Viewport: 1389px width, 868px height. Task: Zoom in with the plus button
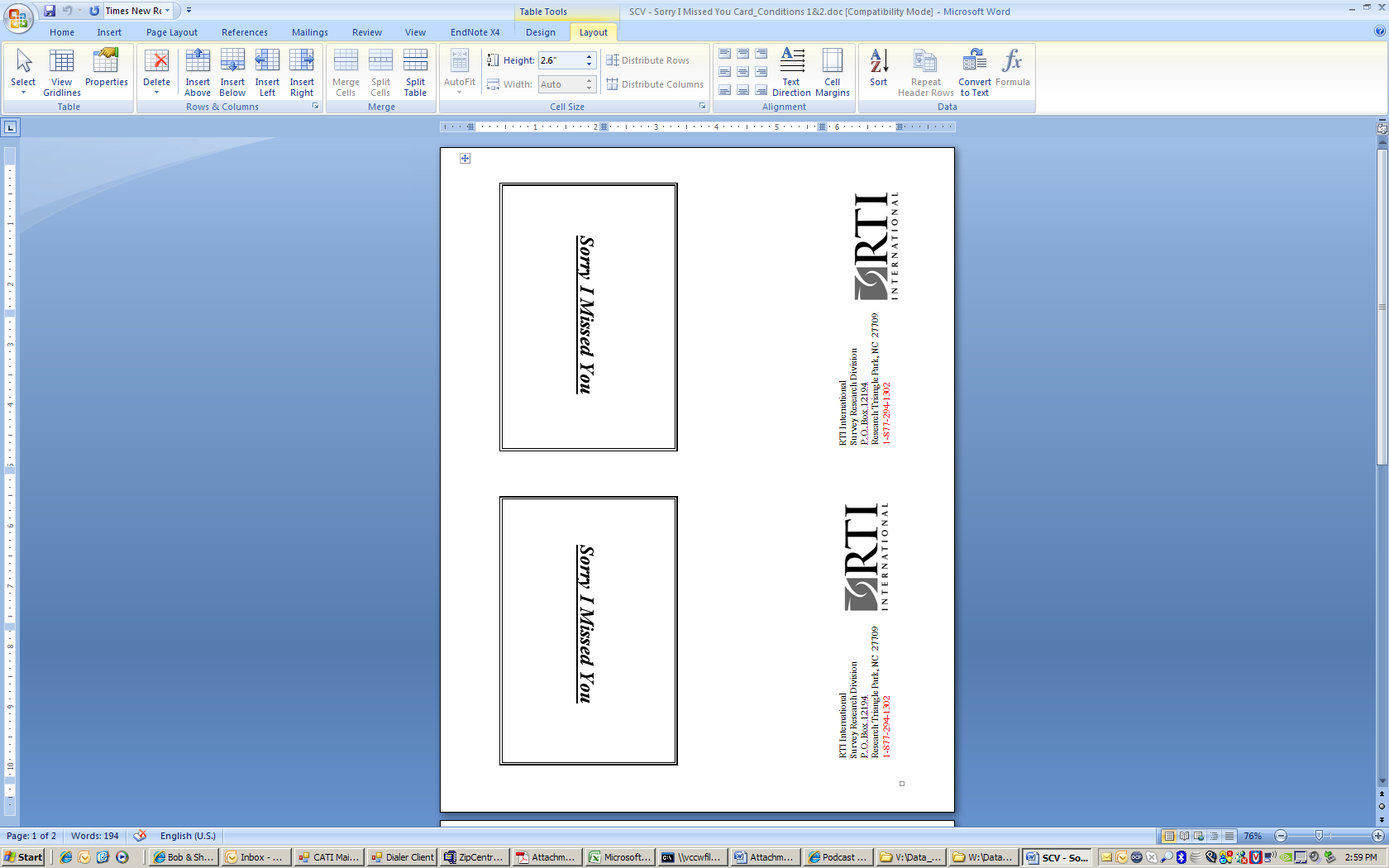click(x=1377, y=836)
